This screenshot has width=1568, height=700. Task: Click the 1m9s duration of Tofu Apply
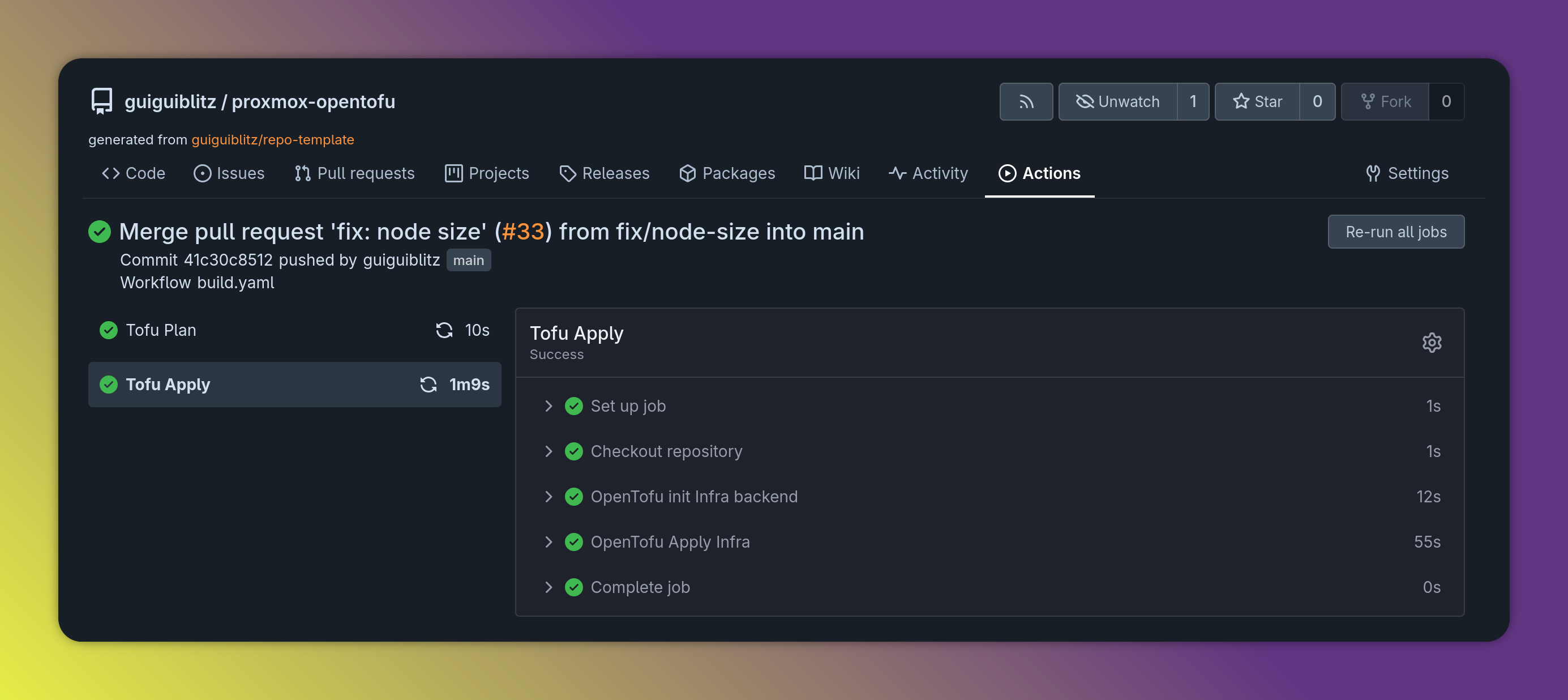click(x=469, y=385)
